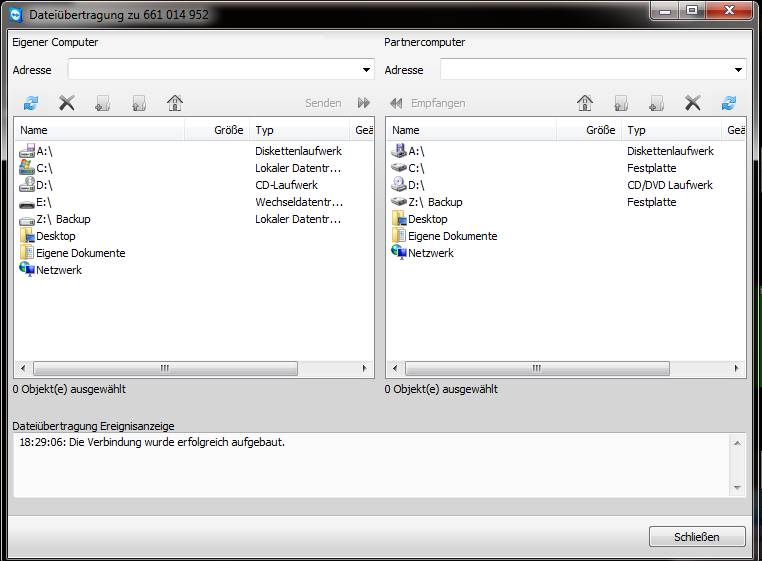Viewport: 762px width, 561px height.
Task: Click the partner pane delete X icon
Action: click(693, 103)
